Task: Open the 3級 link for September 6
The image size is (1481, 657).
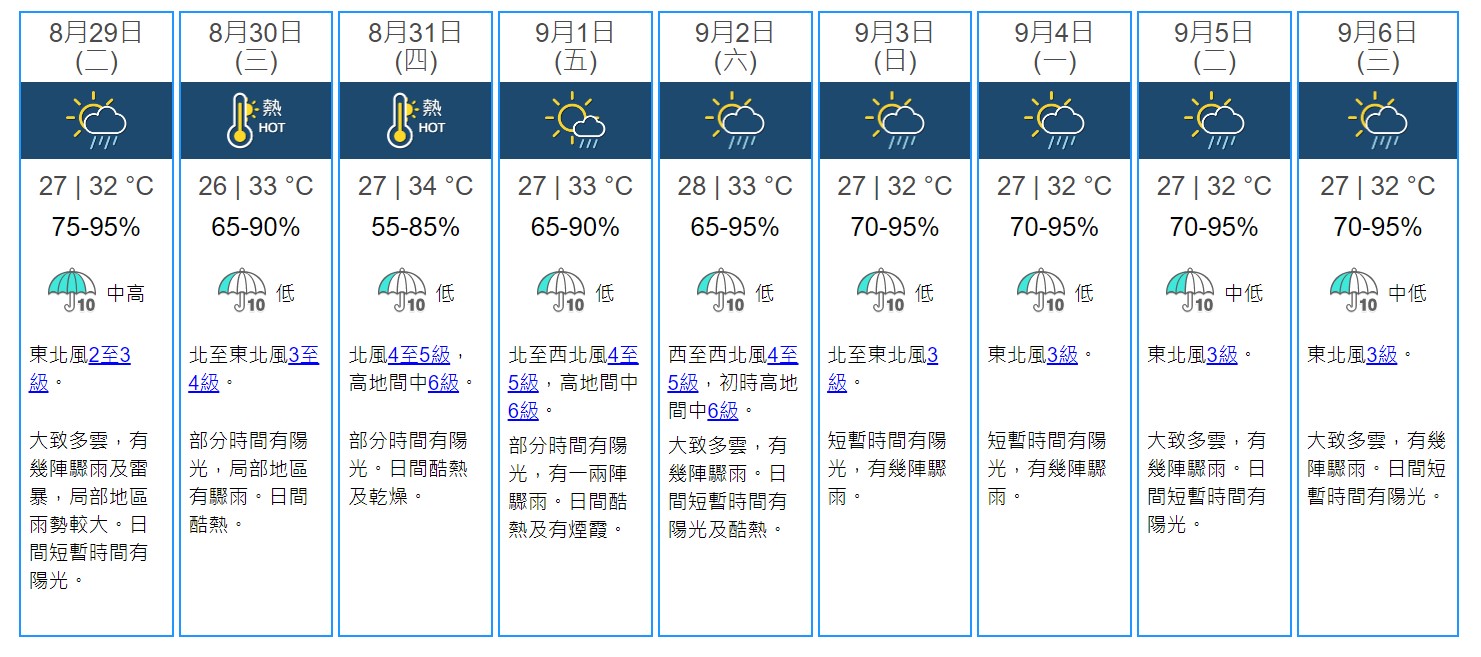Action: (1381, 354)
